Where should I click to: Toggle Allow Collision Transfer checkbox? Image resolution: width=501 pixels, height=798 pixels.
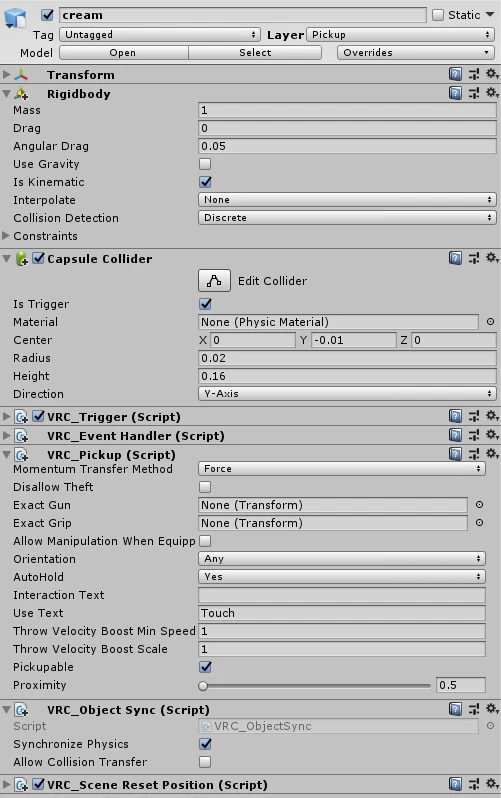tap(205, 762)
